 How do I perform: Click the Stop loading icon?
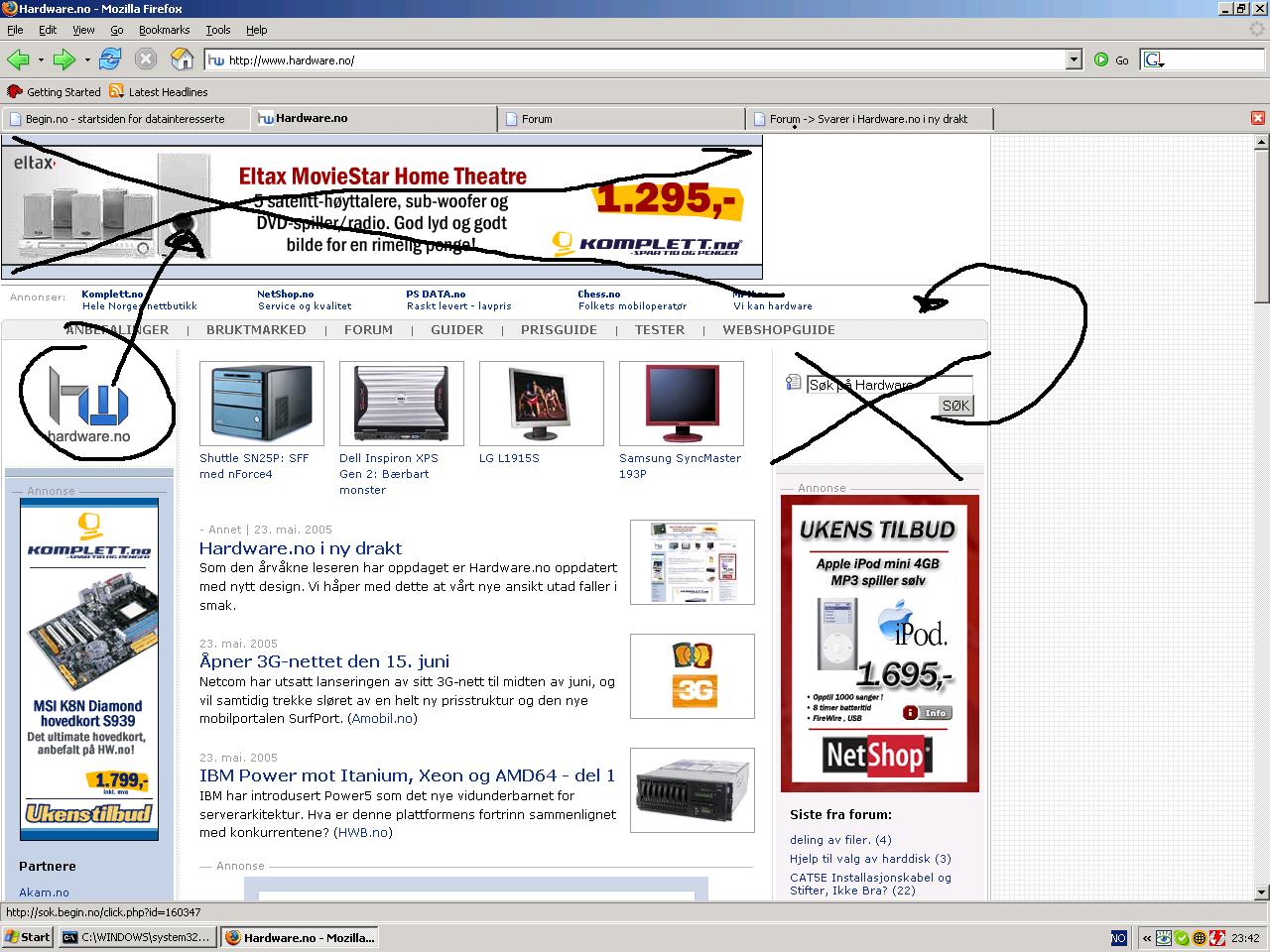(x=146, y=59)
